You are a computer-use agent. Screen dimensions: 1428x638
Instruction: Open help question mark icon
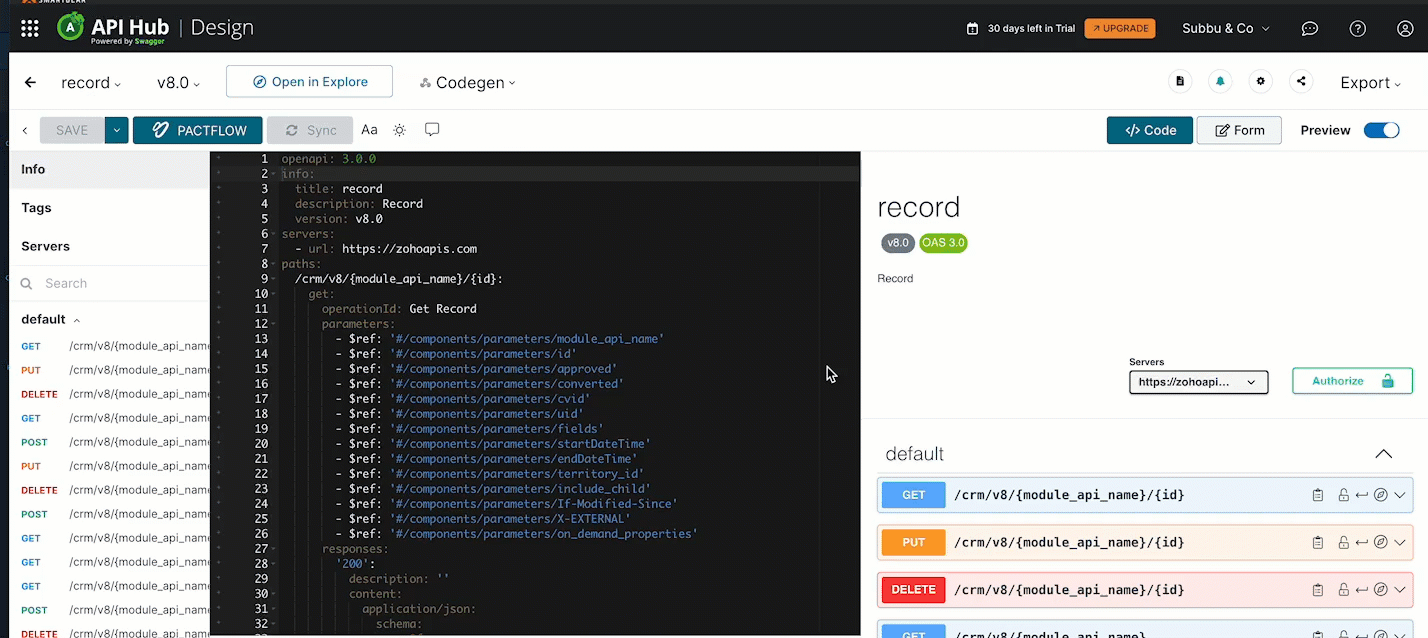click(1357, 28)
